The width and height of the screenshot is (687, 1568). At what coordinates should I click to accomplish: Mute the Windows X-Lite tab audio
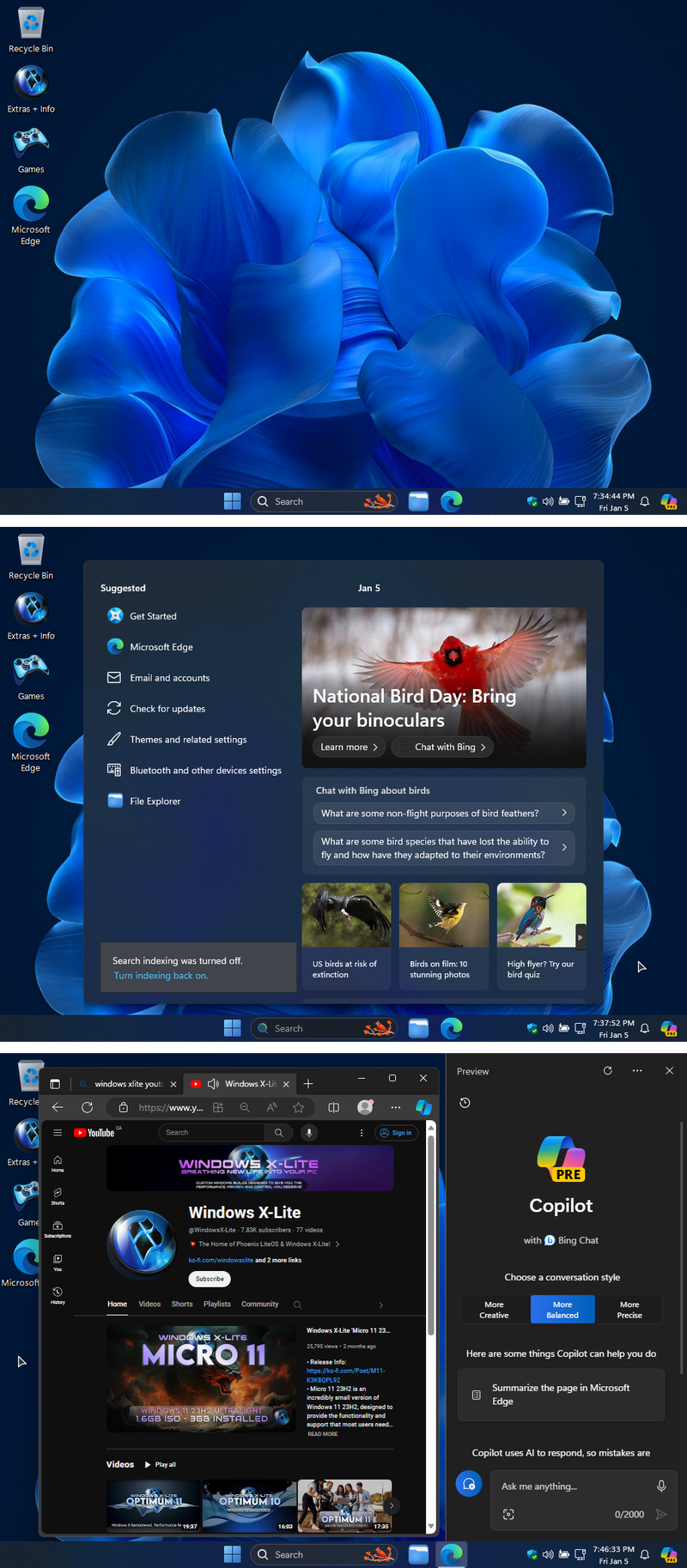(x=213, y=1084)
